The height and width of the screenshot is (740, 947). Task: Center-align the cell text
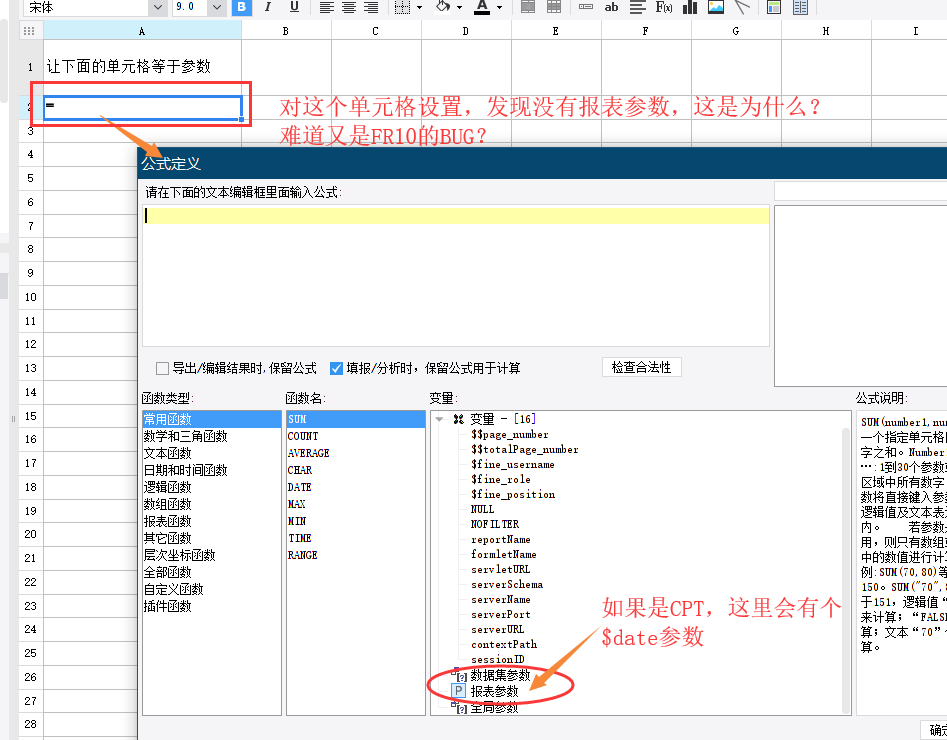click(349, 7)
